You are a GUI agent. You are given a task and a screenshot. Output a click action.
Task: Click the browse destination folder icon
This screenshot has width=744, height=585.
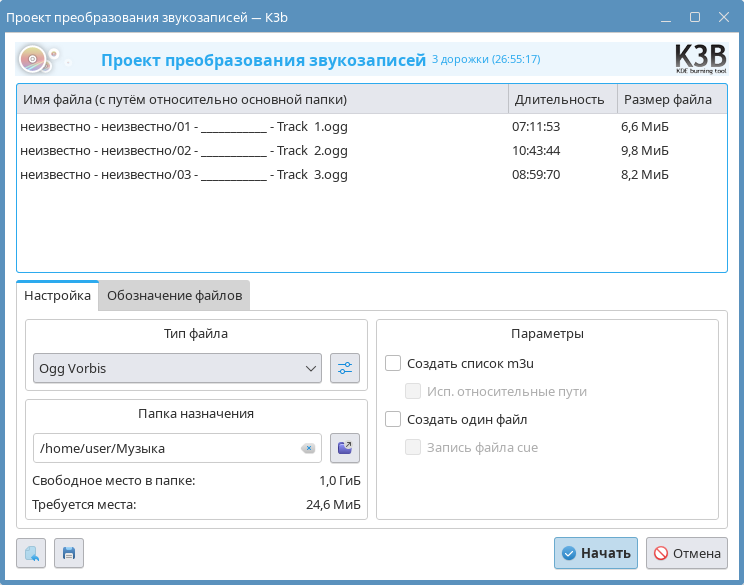click(345, 448)
